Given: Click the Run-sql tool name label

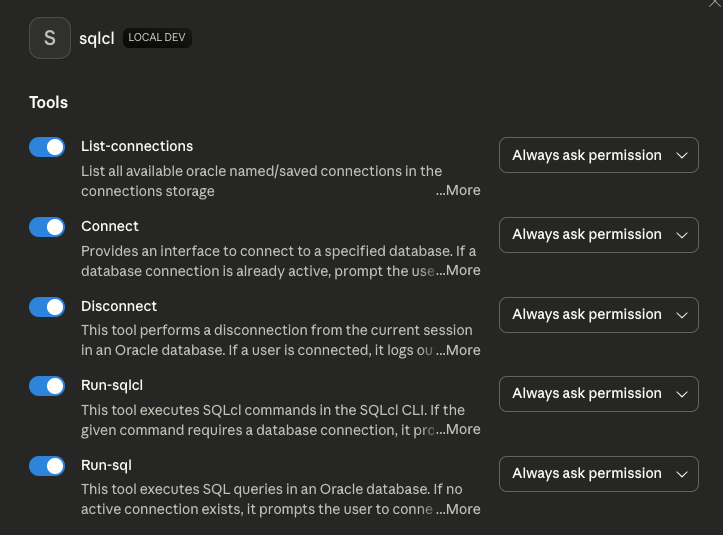Looking at the screenshot, I should click(x=106, y=465).
